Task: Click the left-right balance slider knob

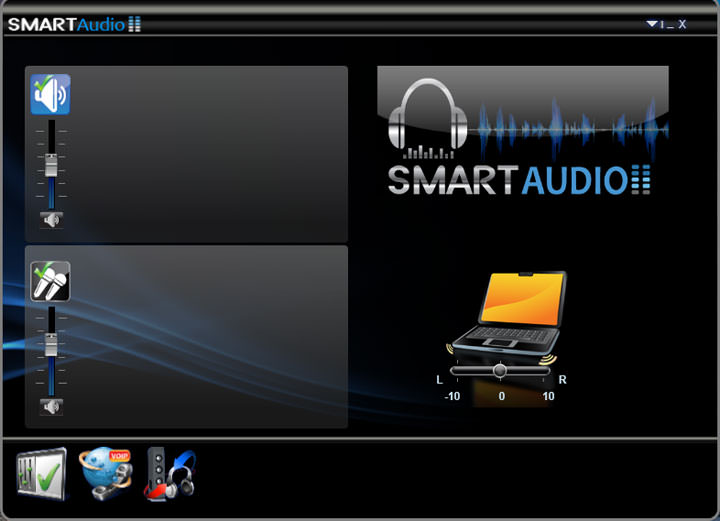Action: (500, 371)
